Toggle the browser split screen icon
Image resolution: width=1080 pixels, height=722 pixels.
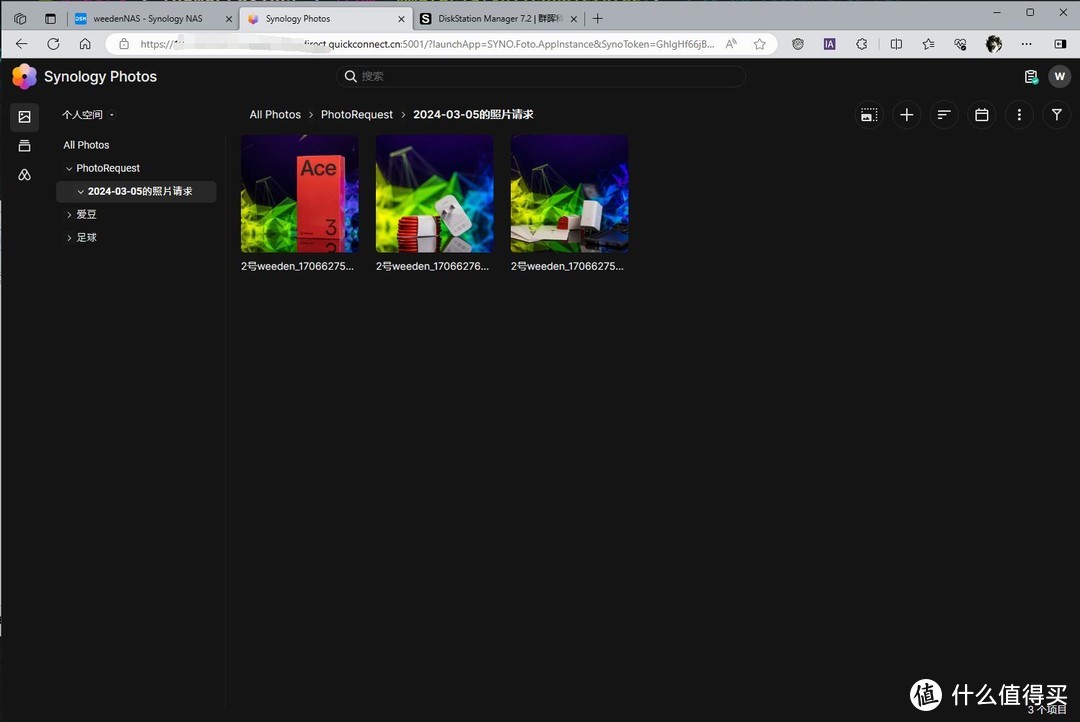click(x=896, y=44)
